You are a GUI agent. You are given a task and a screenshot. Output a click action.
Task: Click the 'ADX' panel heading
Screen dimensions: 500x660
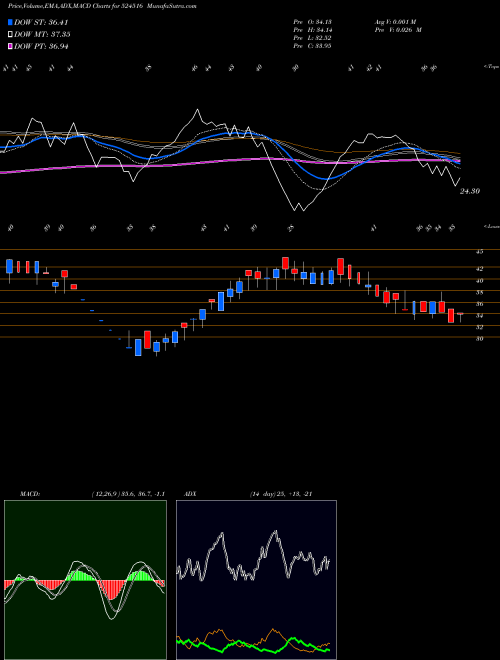click(190, 494)
